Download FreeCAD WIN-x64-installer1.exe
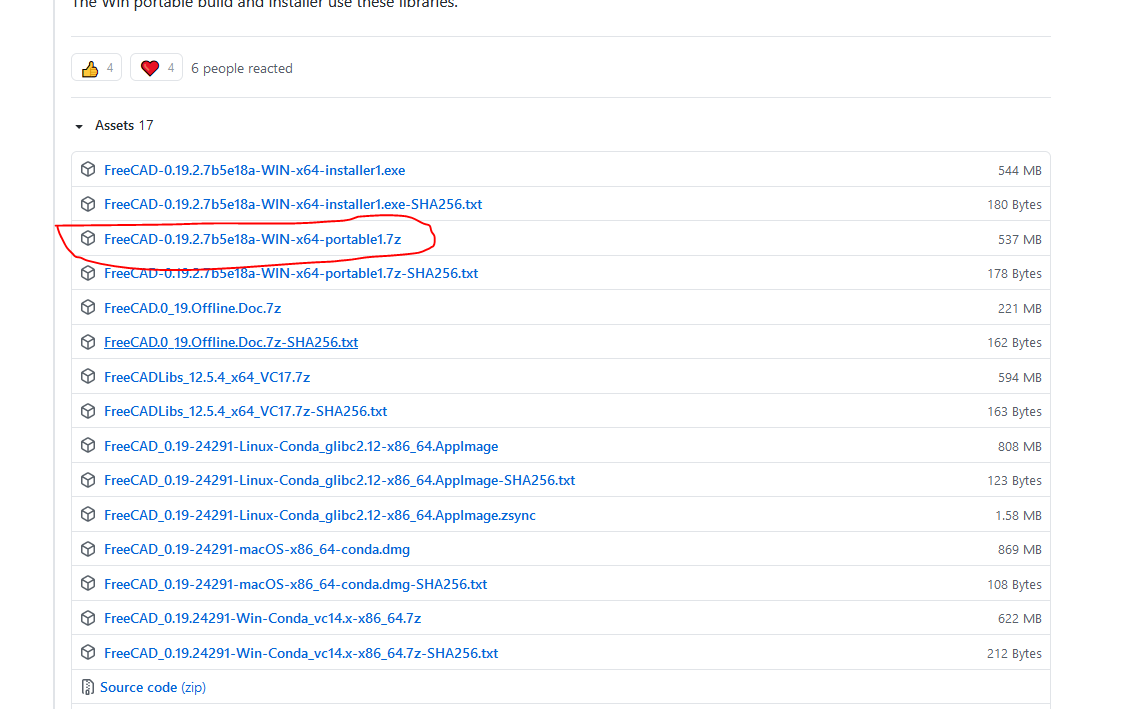 (x=254, y=170)
